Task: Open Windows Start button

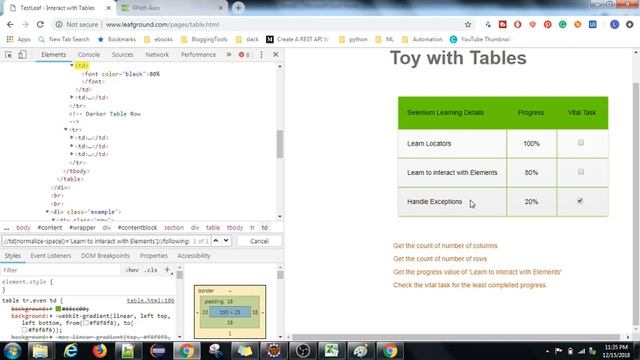Action: tap(12, 351)
